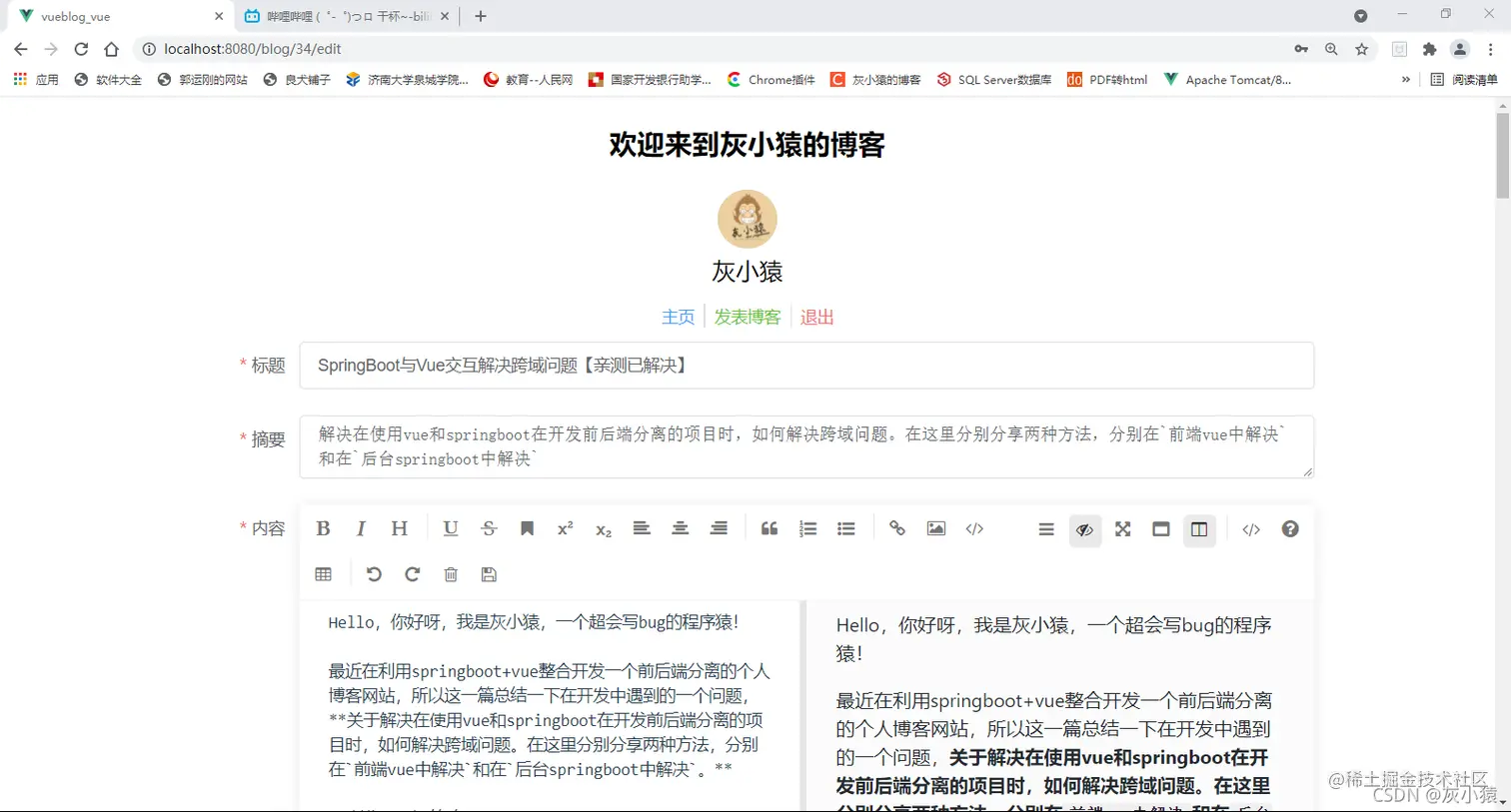
Task: Clear editor content with trash icon
Action: tap(451, 574)
